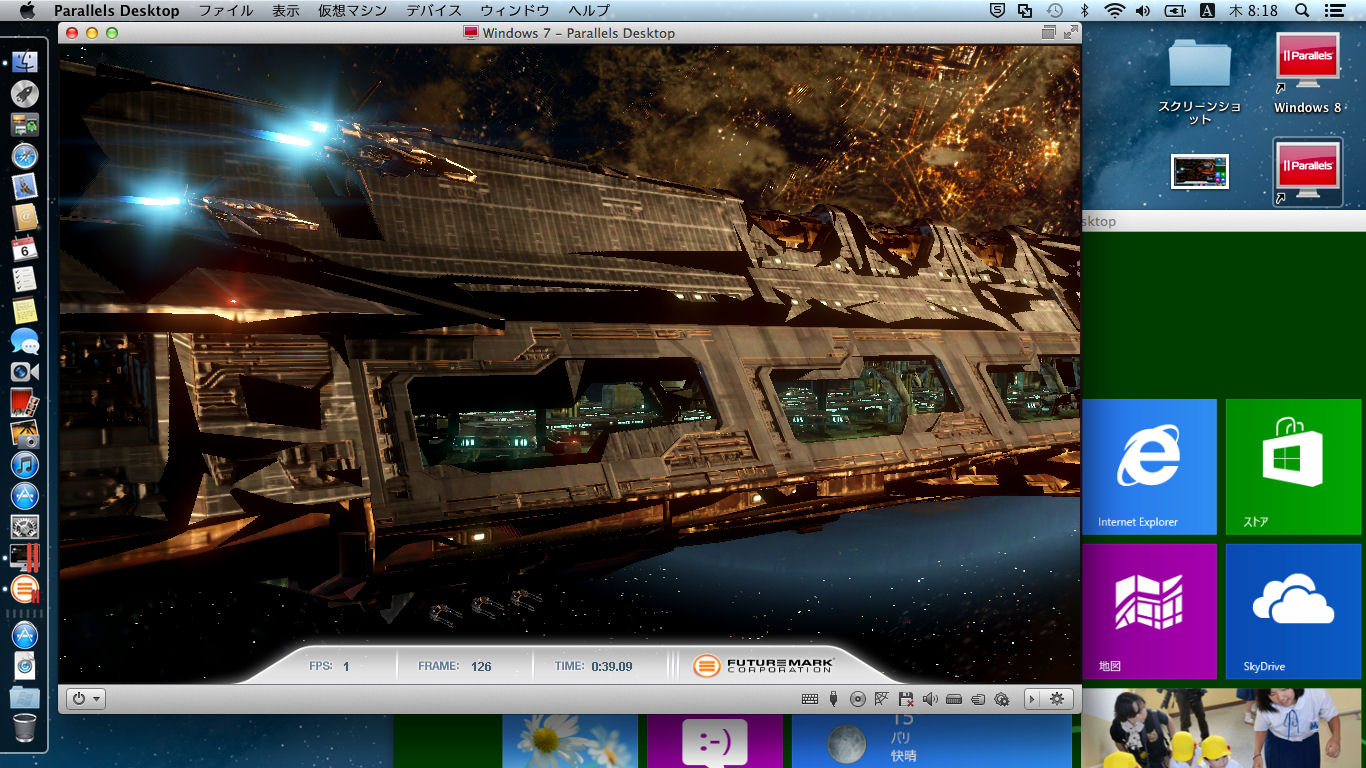
Task: Open iTunes music note icon in Dock
Action: click(x=24, y=464)
